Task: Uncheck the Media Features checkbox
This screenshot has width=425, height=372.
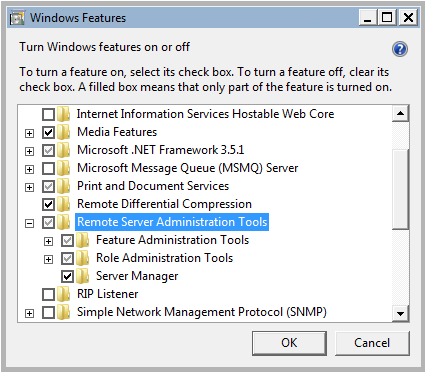Action: pos(48,133)
